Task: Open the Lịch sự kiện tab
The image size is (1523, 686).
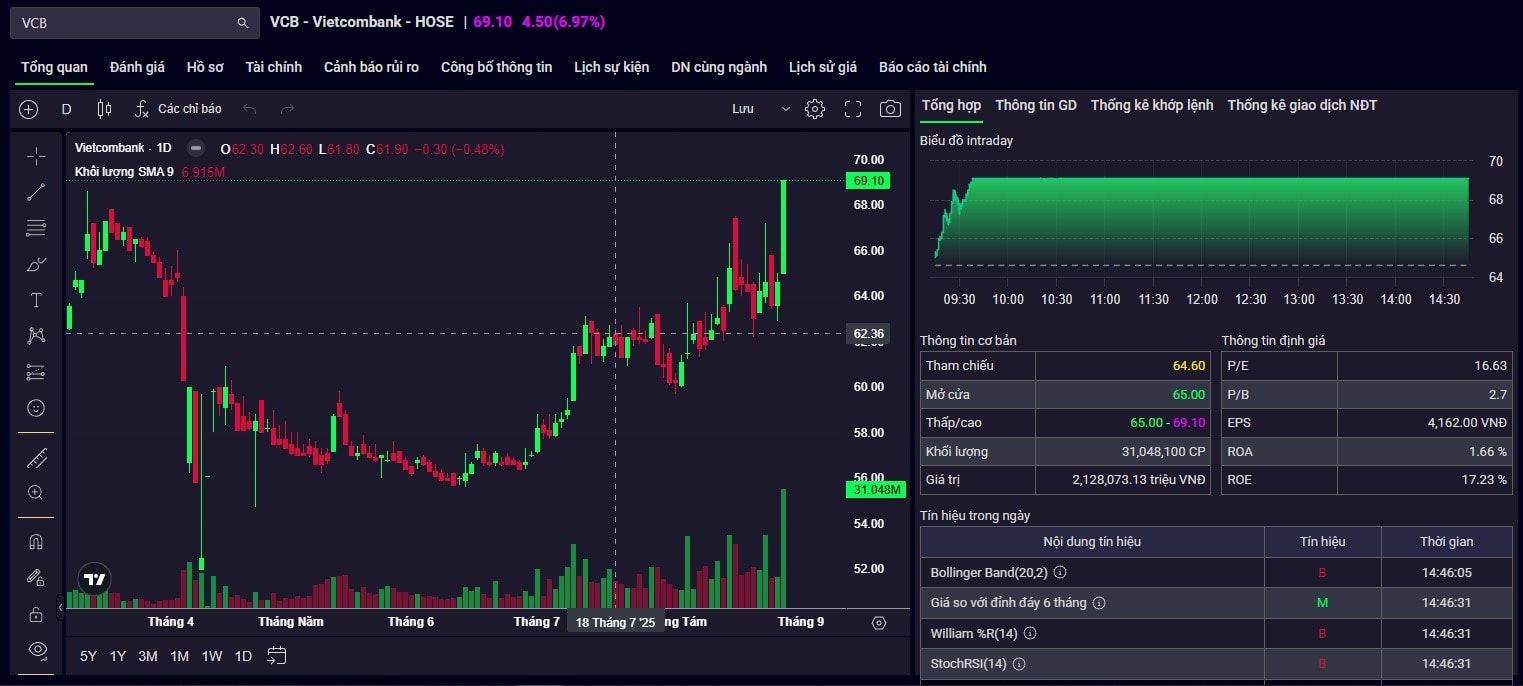Action: 611,67
